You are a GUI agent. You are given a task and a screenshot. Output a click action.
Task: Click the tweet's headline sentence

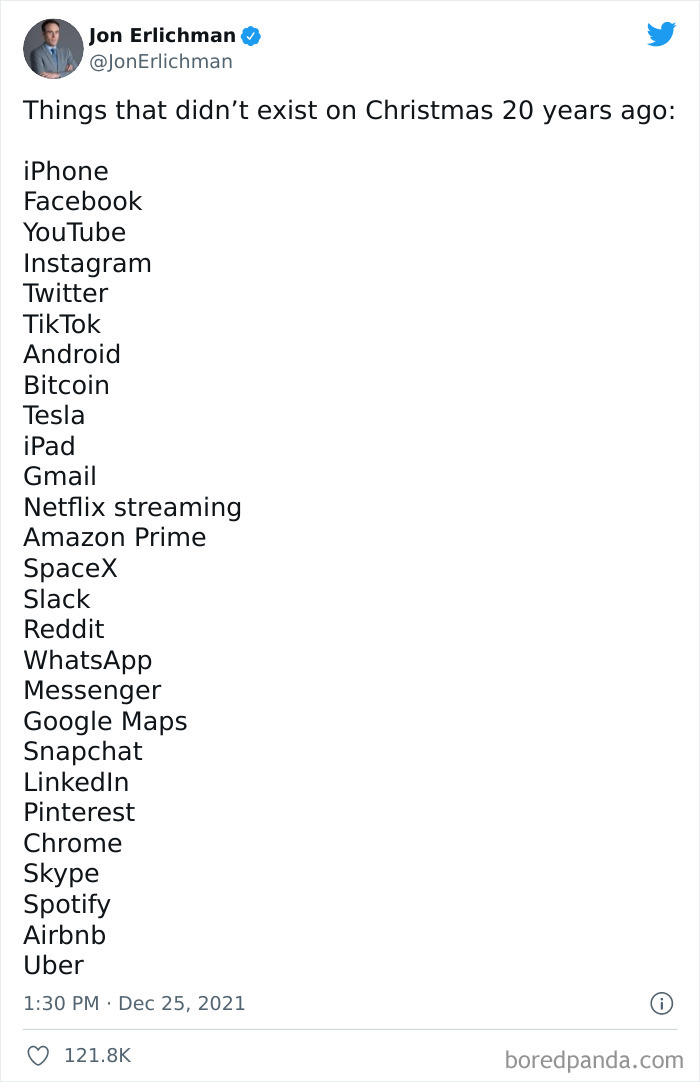click(349, 110)
